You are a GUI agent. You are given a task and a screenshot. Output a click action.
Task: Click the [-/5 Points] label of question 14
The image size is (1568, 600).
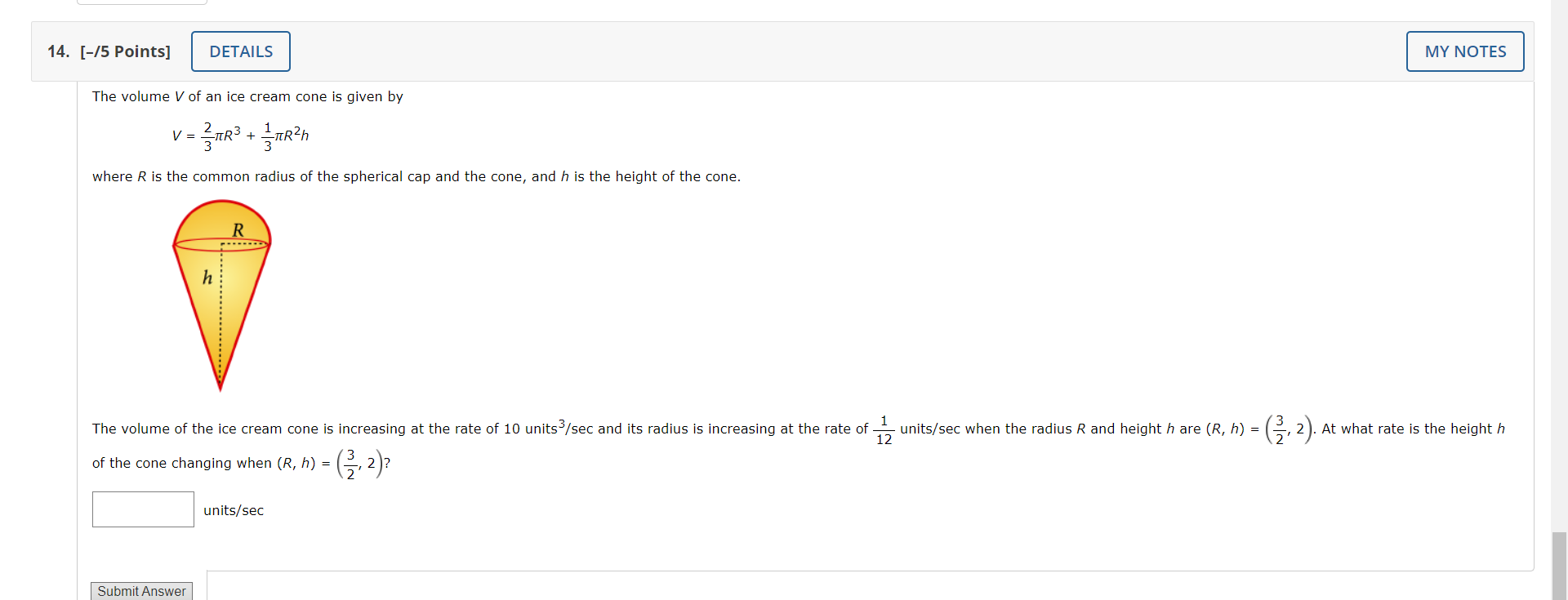[125, 51]
